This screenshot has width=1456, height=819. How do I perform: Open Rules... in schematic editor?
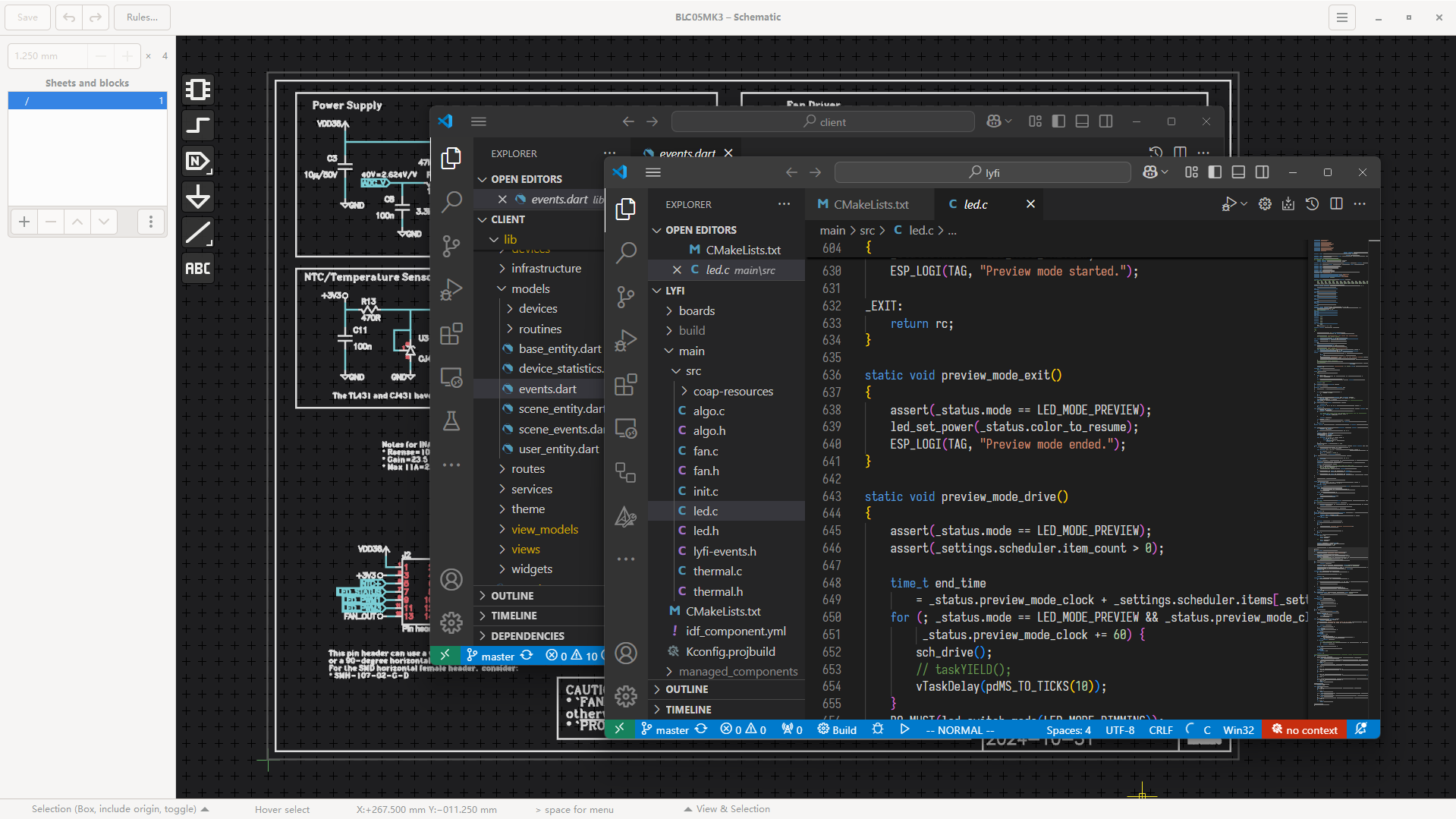tap(143, 17)
